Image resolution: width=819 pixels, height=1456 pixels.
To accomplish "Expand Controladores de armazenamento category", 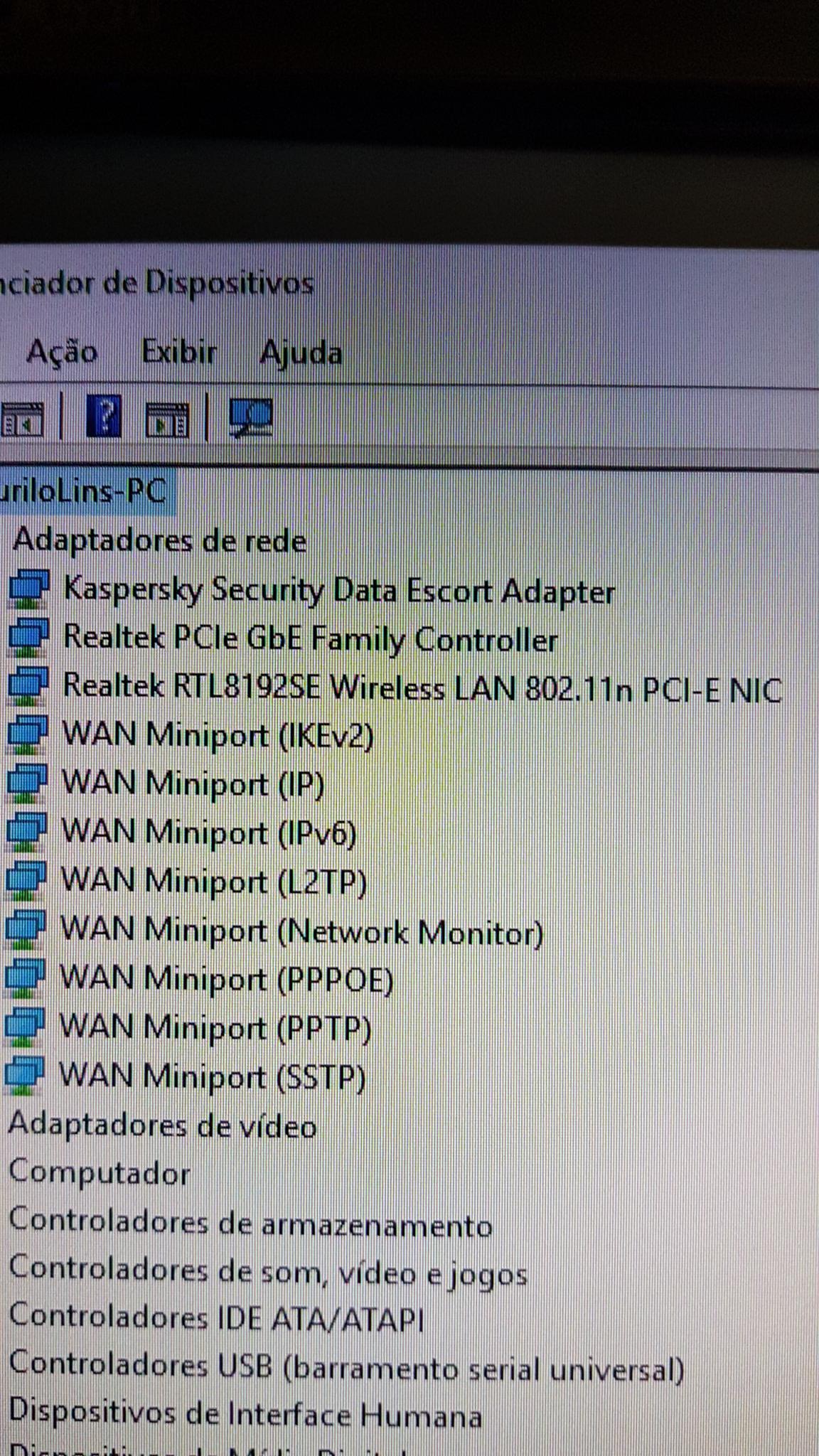I will pos(250,1222).
